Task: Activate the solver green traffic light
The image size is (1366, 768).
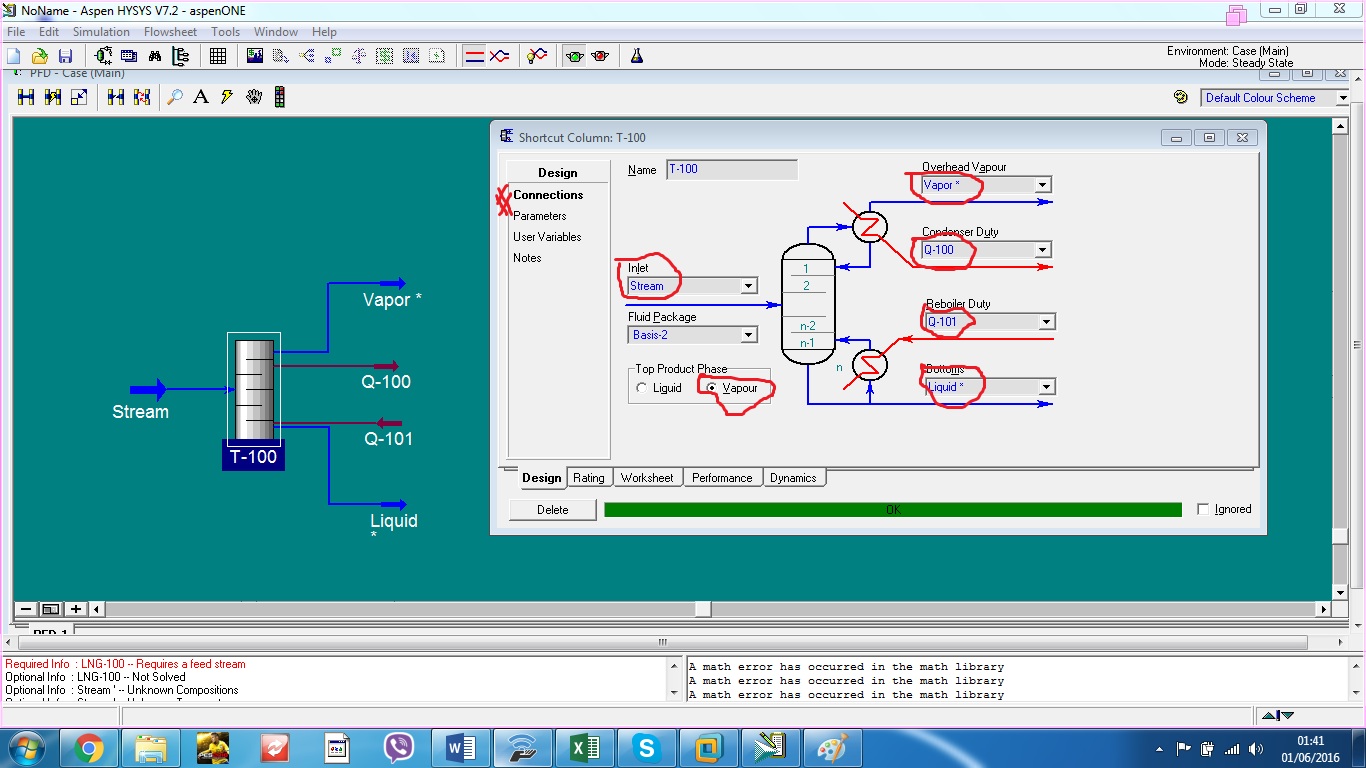Action: [x=575, y=56]
